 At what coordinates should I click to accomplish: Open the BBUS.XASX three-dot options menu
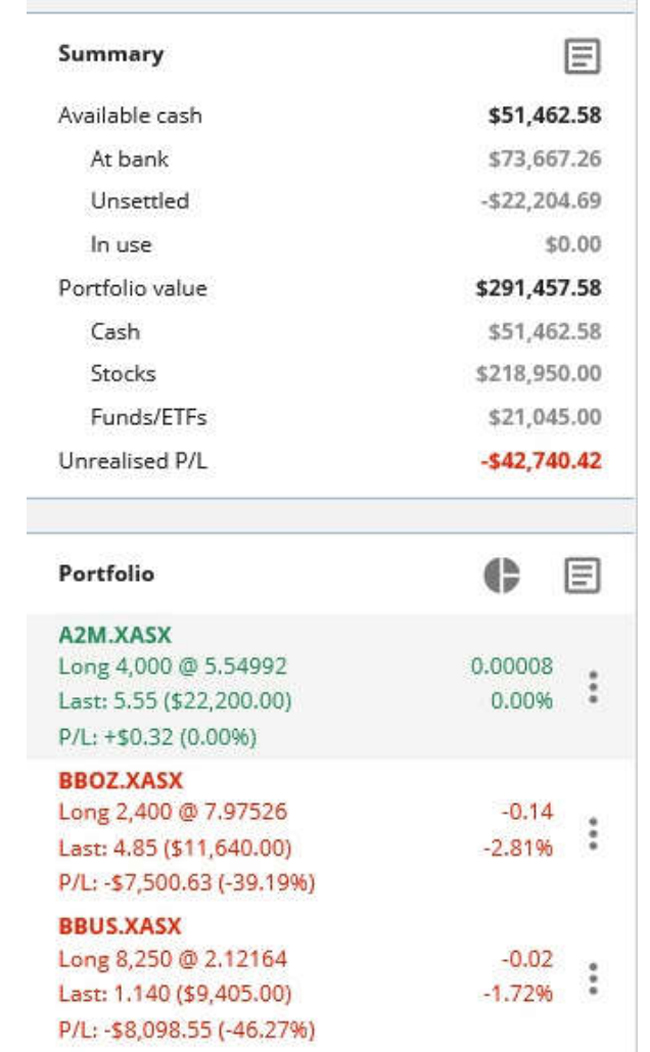[593, 978]
